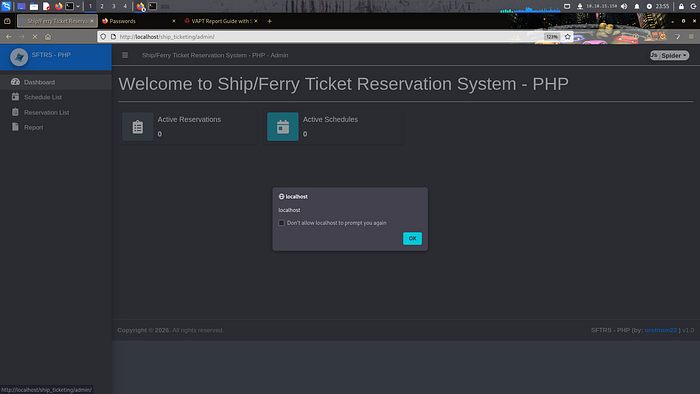Launch the text editor from the panel

click(x=46, y=6)
